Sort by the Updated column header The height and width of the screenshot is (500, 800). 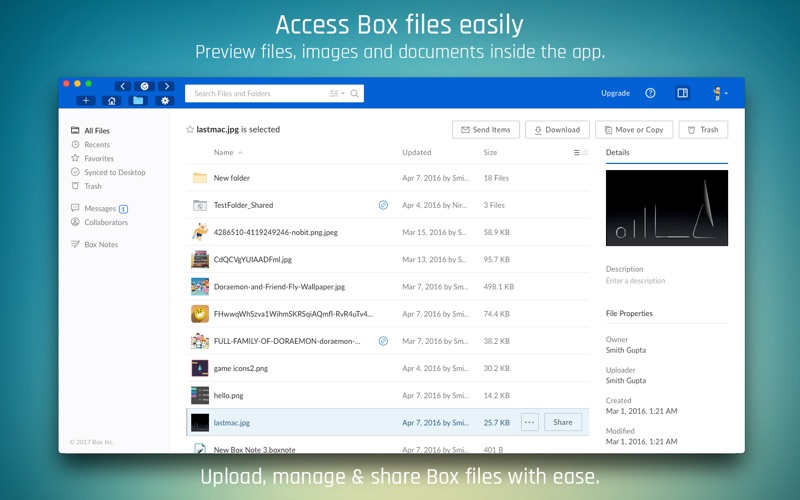coord(416,153)
